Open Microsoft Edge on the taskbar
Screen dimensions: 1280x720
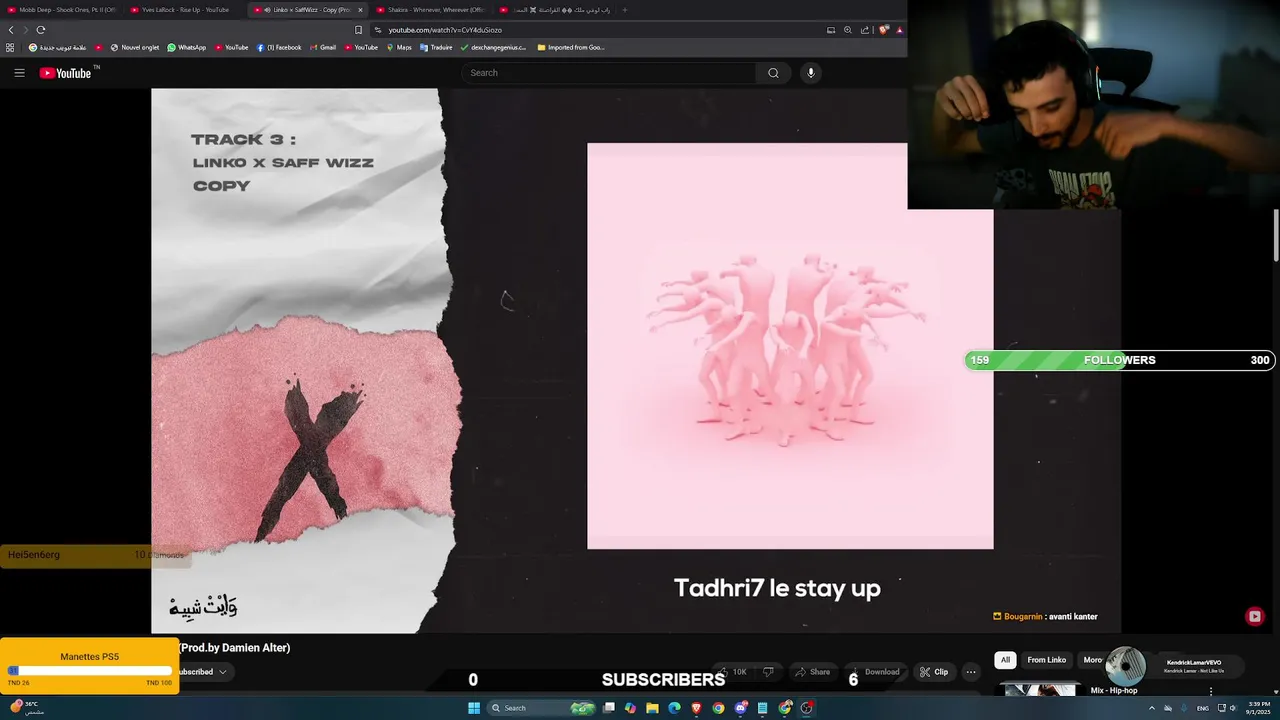pos(674,708)
